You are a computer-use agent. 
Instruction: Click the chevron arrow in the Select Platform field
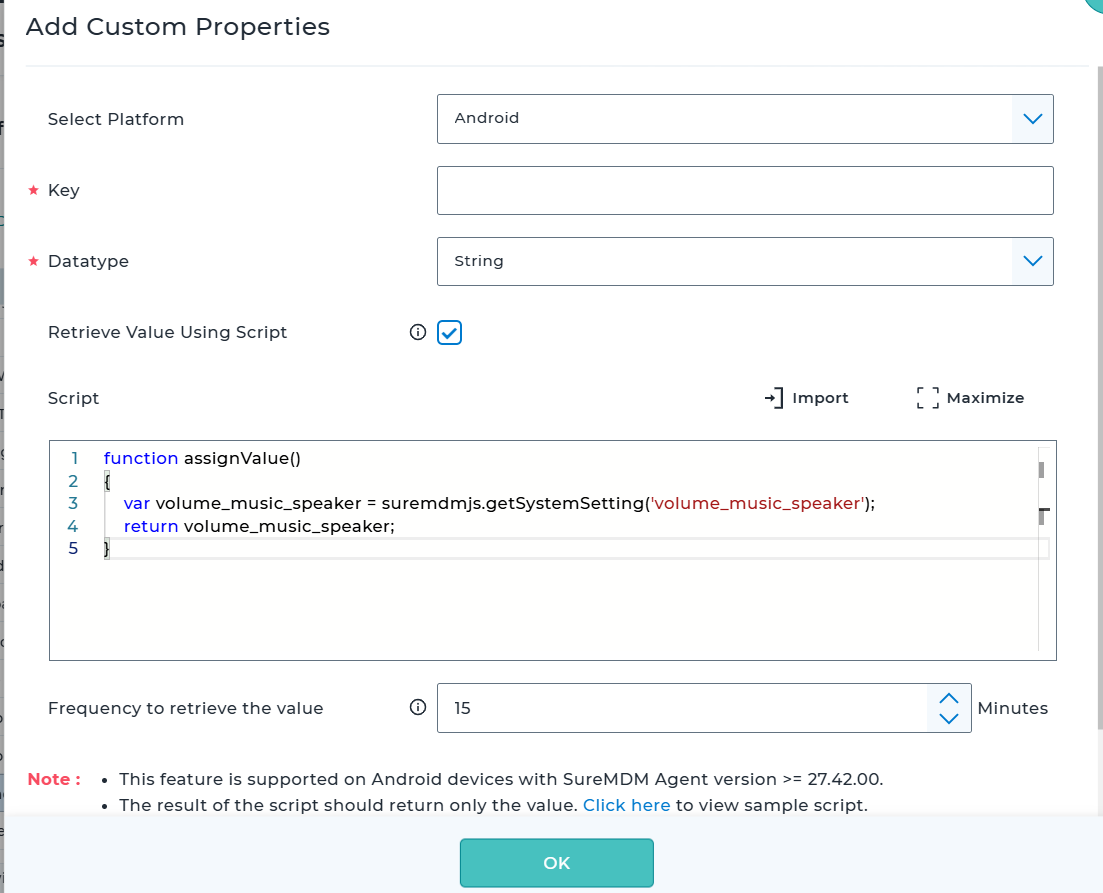1032,119
